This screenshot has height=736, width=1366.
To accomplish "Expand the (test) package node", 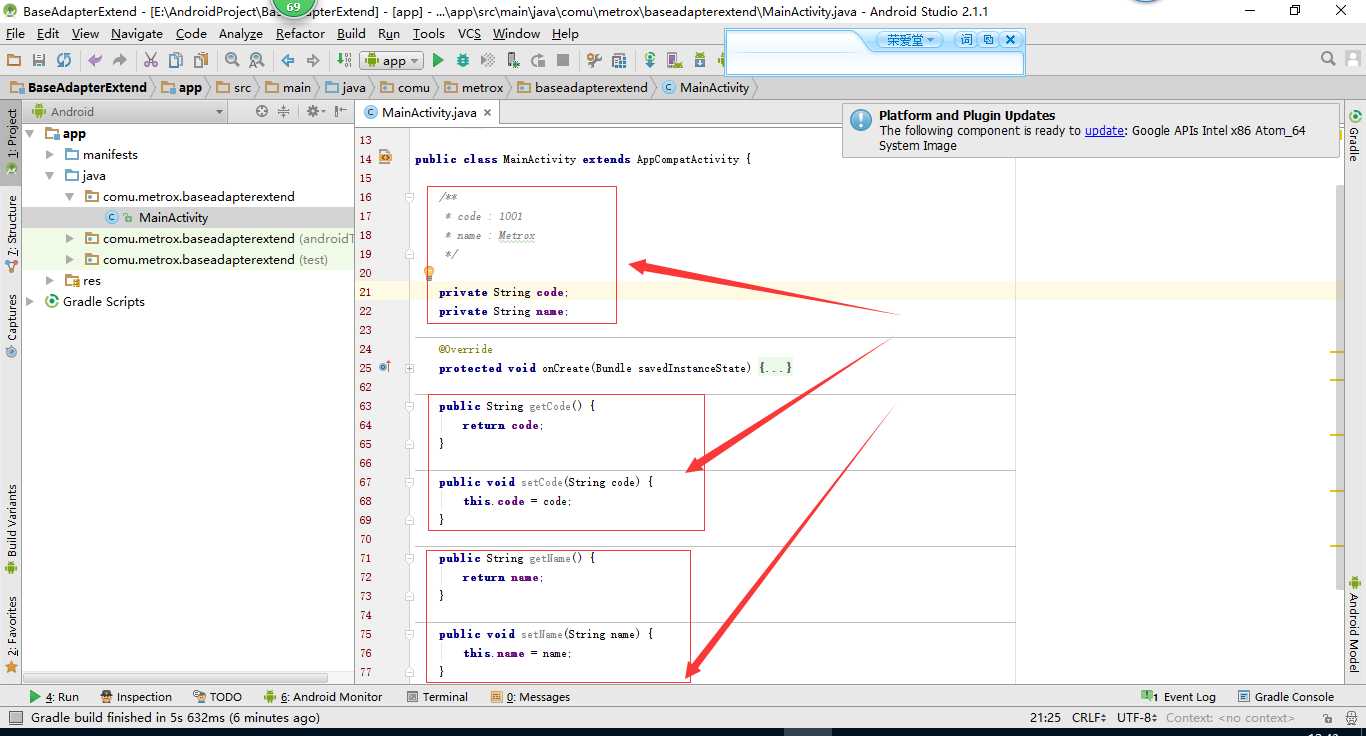I will point(69,259).
